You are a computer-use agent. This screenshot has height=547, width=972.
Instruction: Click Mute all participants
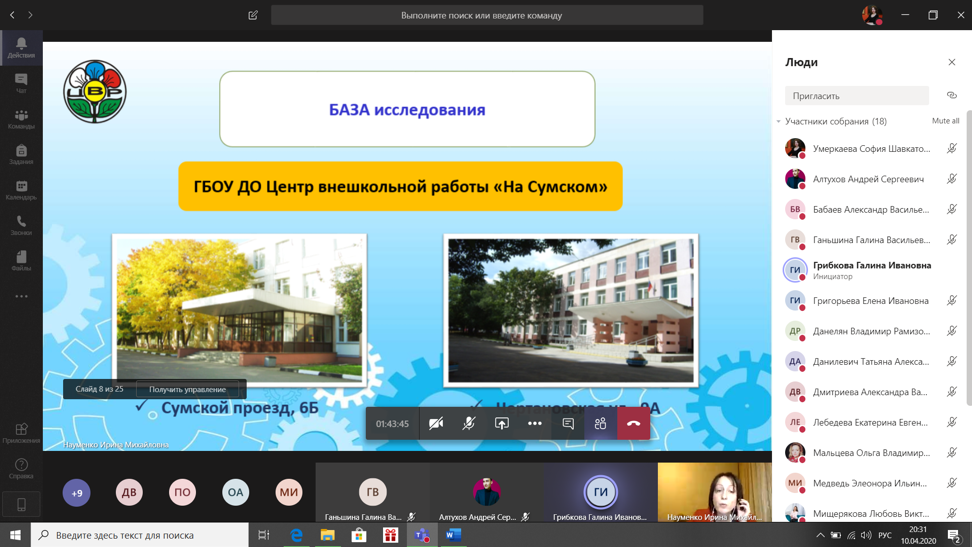[x=945, y=121]
